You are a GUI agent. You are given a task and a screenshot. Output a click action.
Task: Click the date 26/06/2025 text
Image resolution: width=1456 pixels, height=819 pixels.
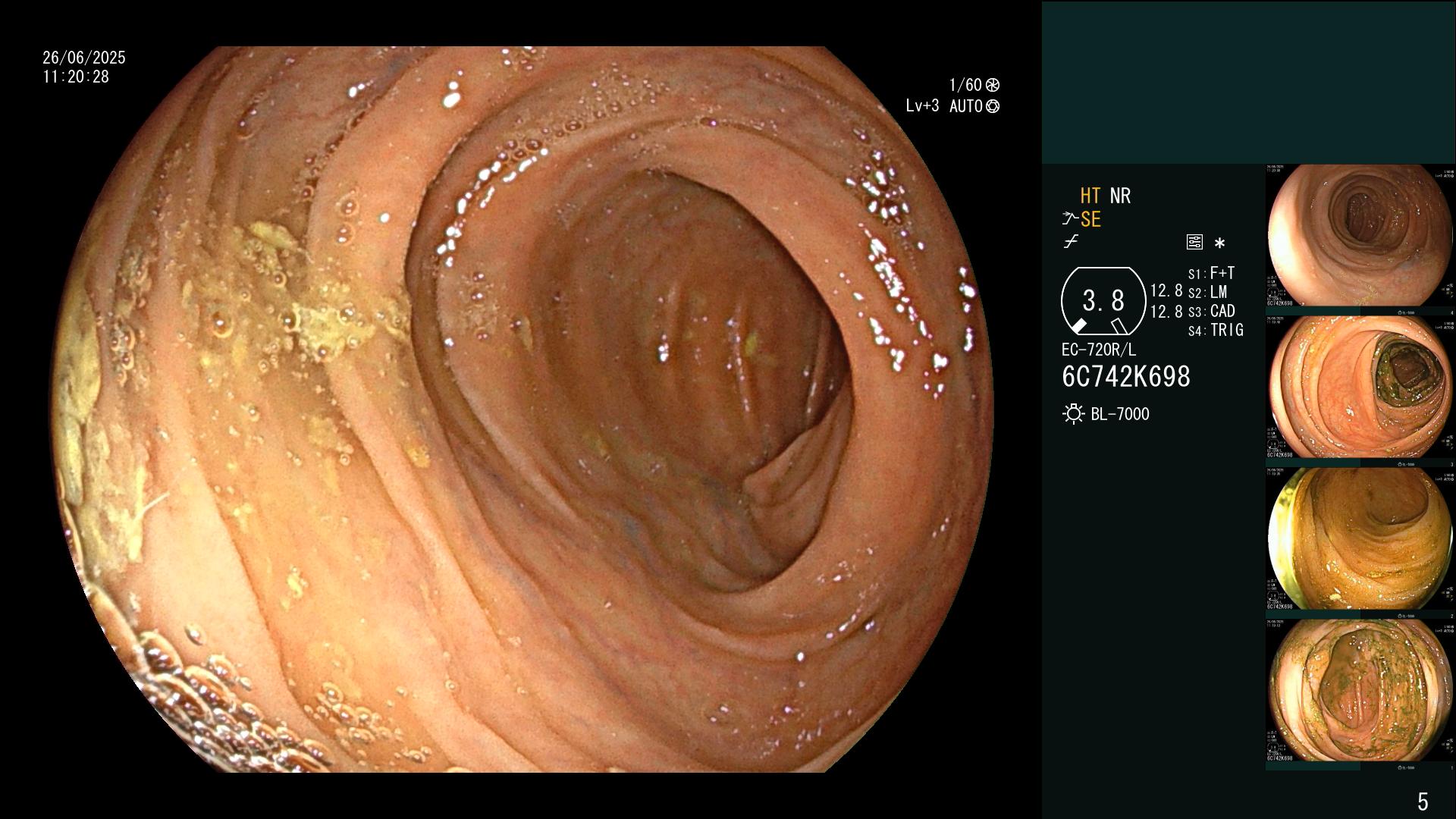(84, 58)
